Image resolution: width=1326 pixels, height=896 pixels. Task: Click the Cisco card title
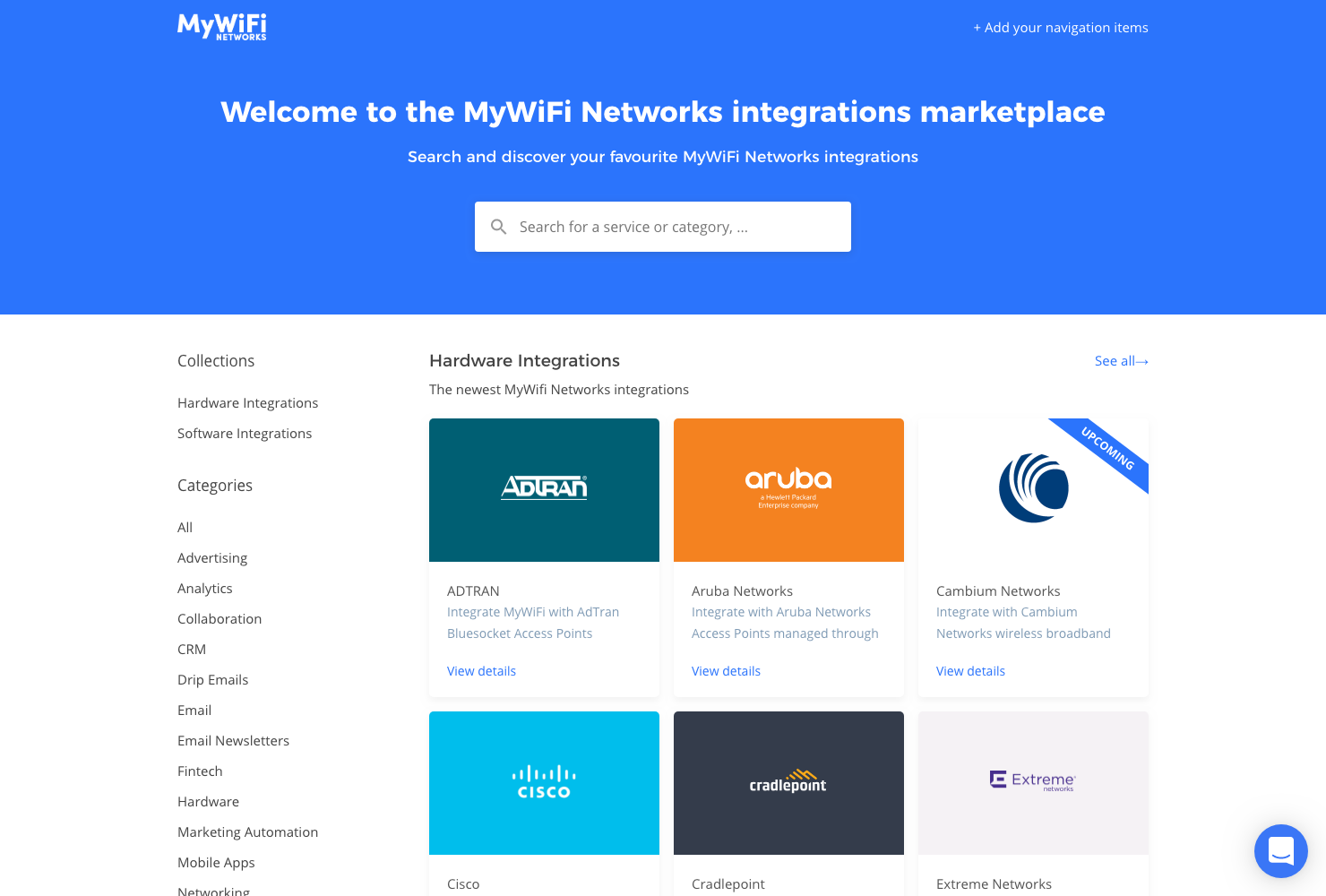(463, 884)
